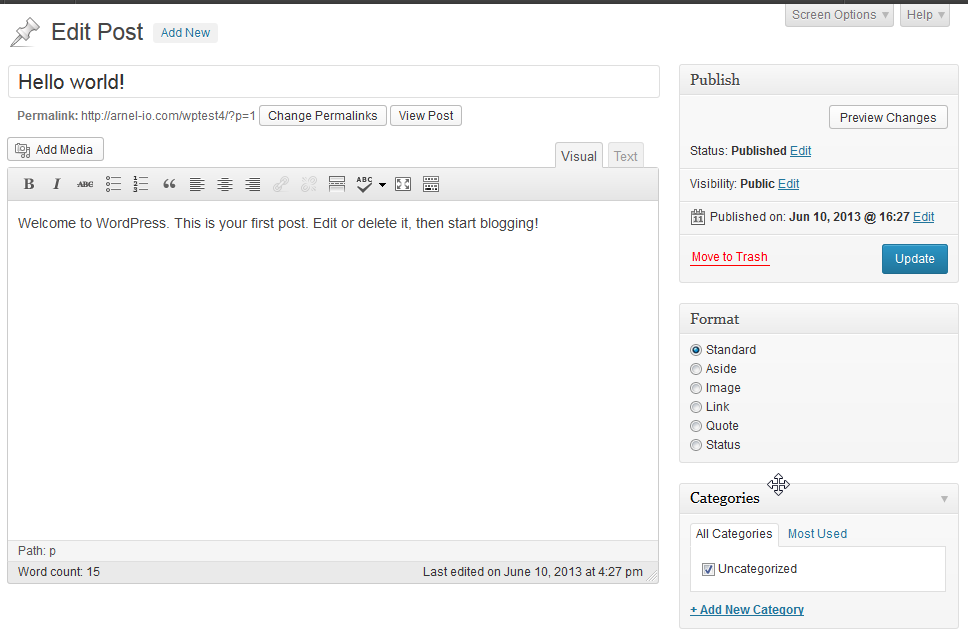
Task: Uncheck the Uncategorized category
Action: pos(709,569)
